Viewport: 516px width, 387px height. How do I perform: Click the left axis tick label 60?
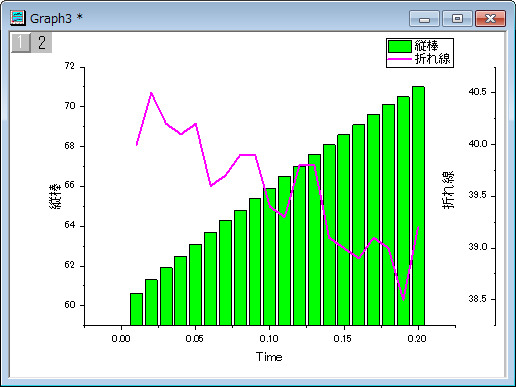coord(70,305)
